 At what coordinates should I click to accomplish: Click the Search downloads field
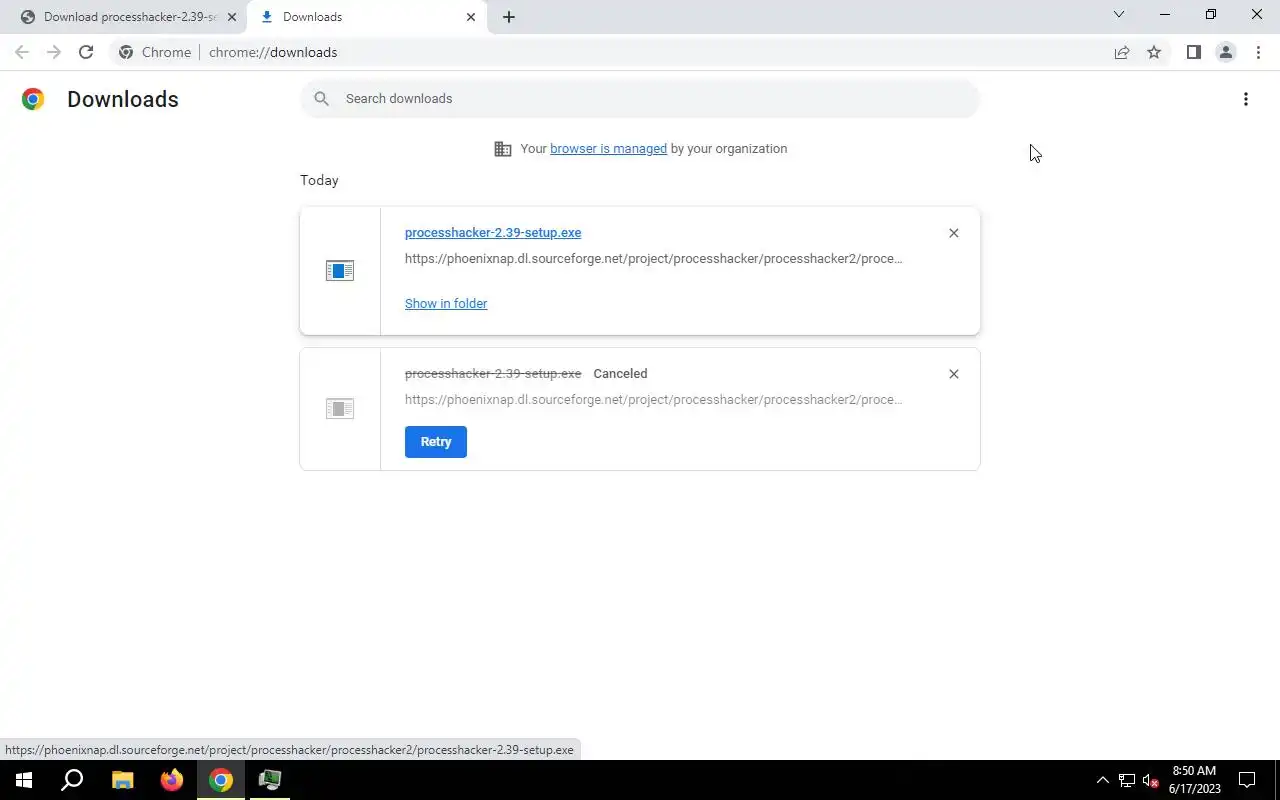[x=640, y=98]
